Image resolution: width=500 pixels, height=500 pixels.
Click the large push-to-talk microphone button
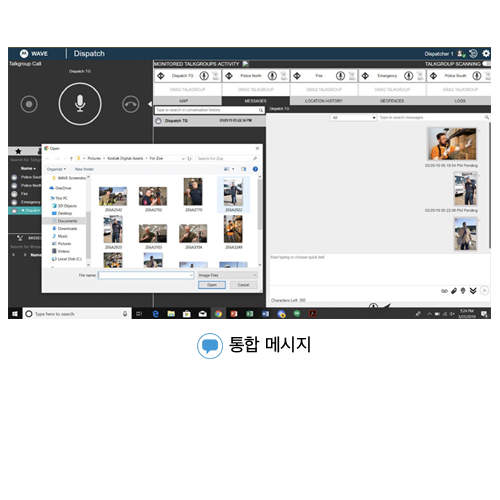pos(80,104)
